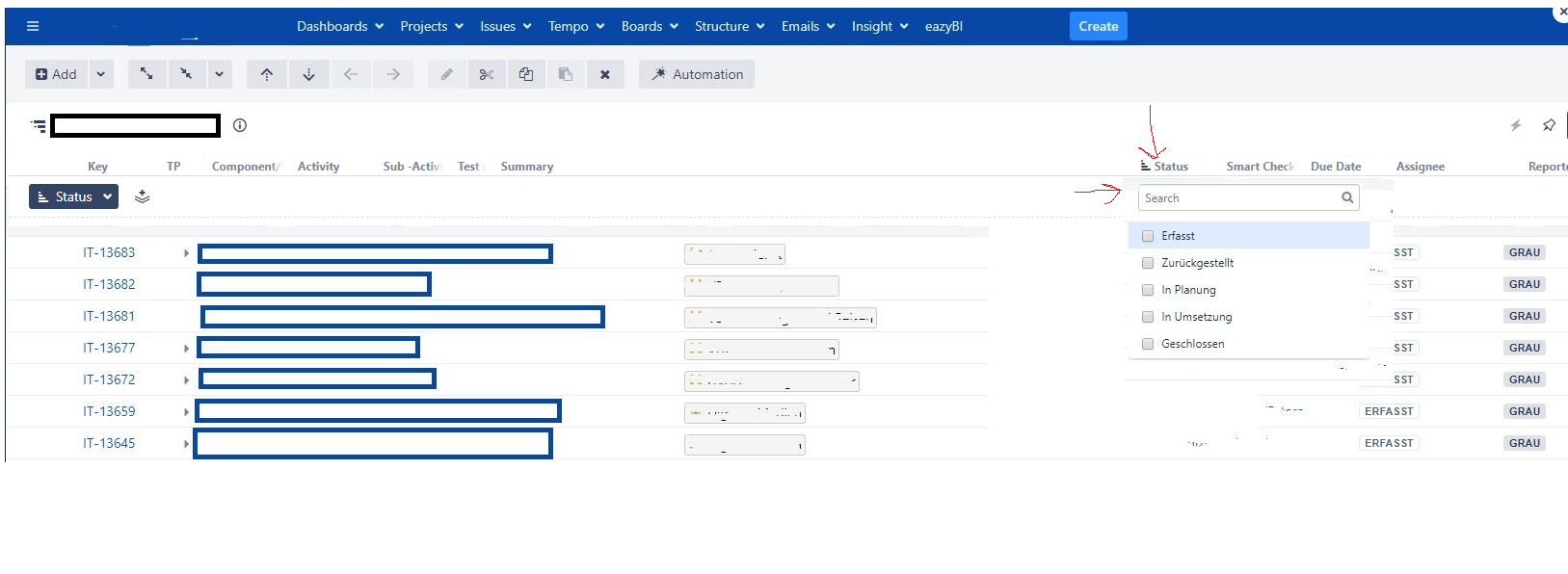Open the Boards menu

point(650,26)
